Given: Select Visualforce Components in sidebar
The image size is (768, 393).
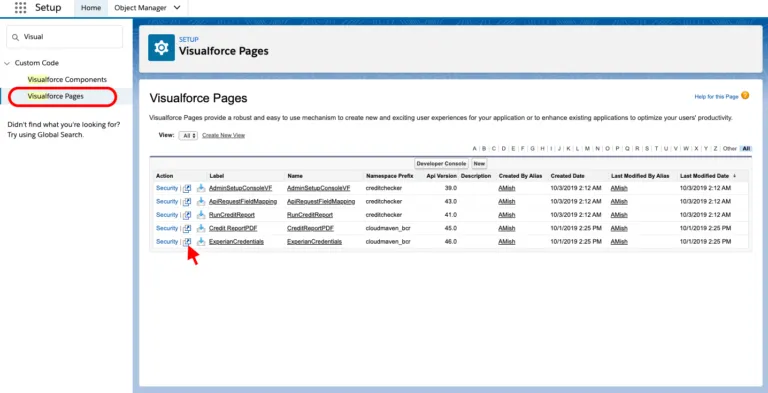Looking at the screenshot, I should (x=67, y=79).
